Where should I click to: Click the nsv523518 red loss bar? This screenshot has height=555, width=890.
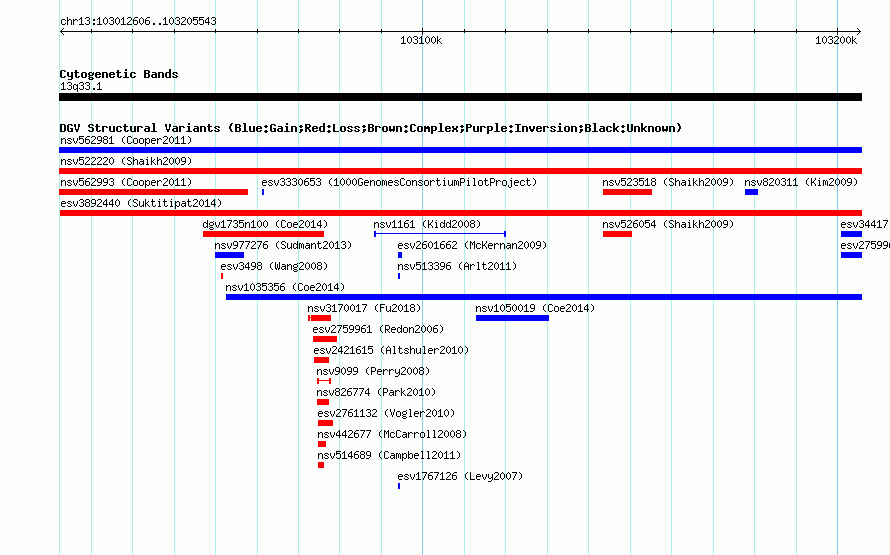tap(627, 192)
